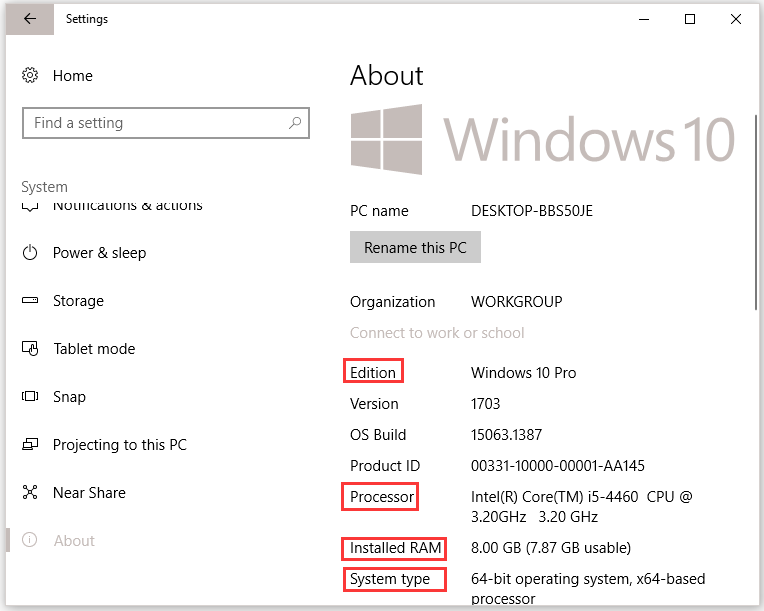Open Tablet mode settings

[x=94, y=349]
